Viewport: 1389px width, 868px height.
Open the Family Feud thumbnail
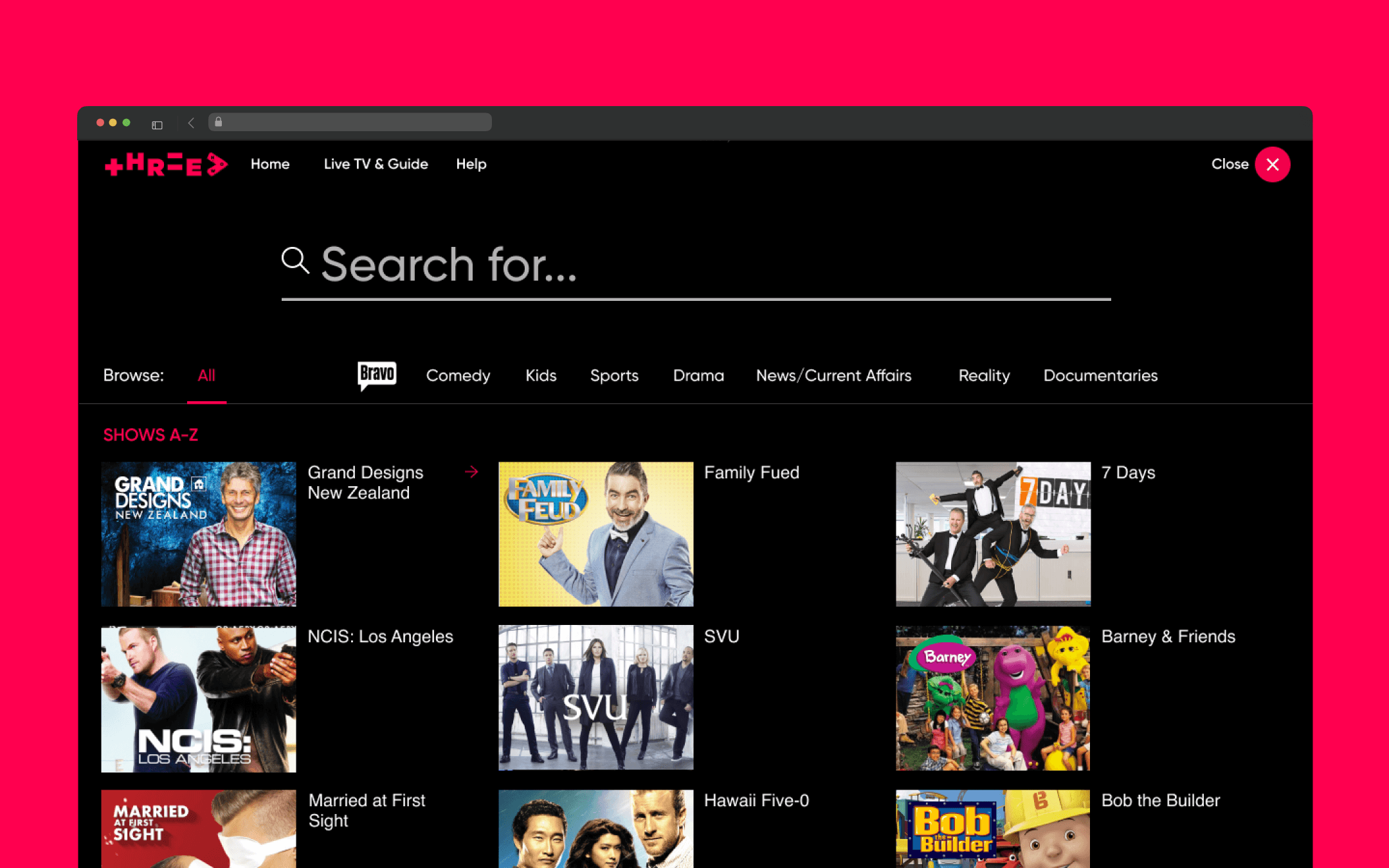tap(596, 534)
